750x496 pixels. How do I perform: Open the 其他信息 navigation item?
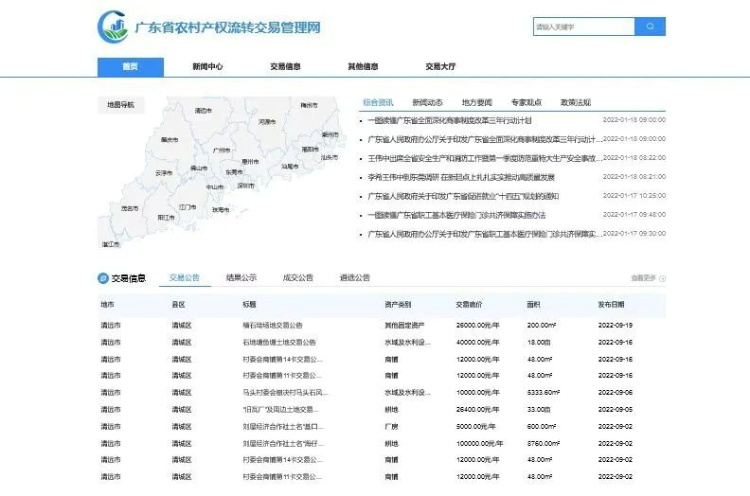(363, 67)
